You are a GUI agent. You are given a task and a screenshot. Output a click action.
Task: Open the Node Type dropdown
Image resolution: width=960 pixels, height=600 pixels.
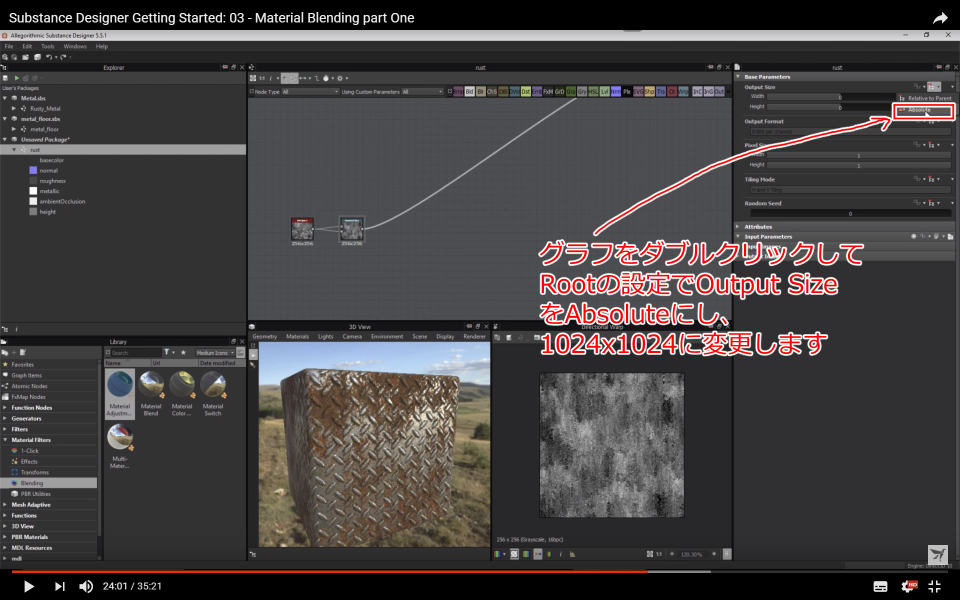[x=310, y=92]
